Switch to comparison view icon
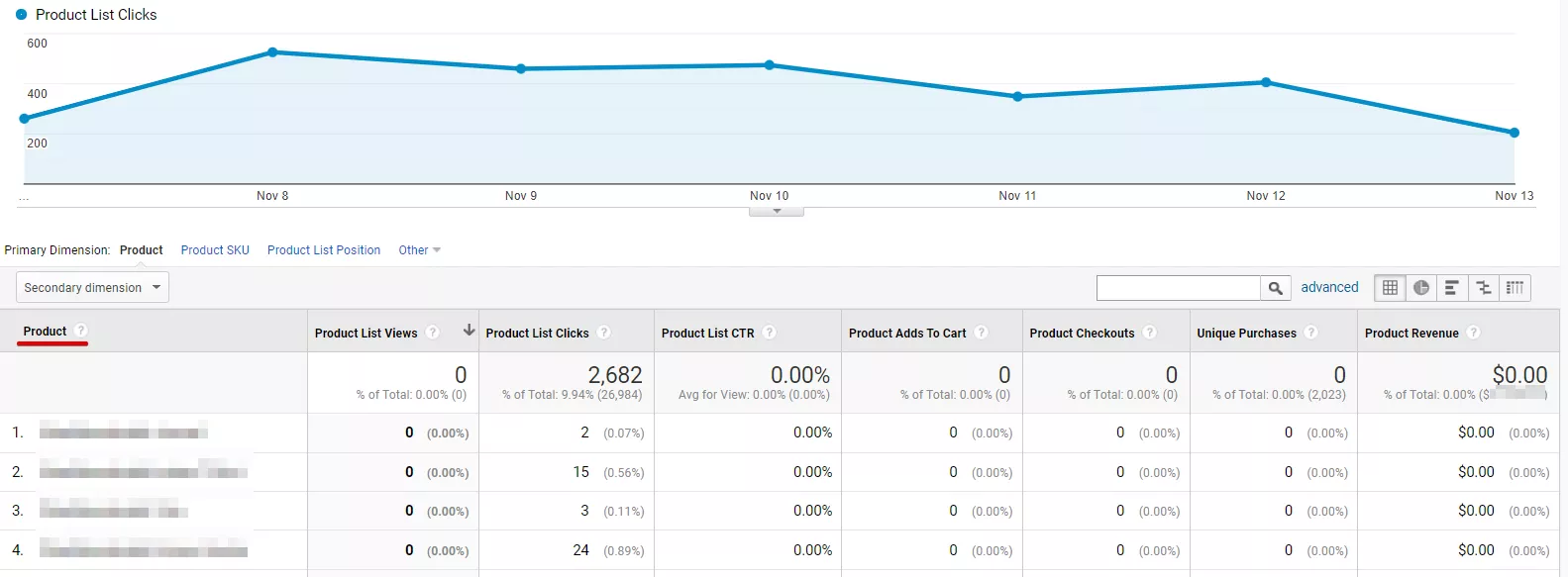Image resolution: width=1568 pixels, height=577 pixels. 1484,288
